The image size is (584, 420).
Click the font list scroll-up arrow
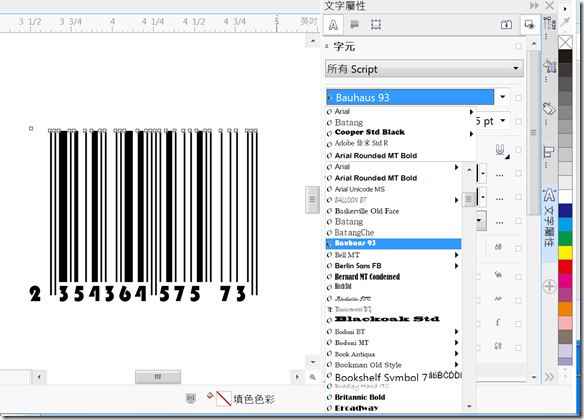pyautogui.click(x=469, y=170)
